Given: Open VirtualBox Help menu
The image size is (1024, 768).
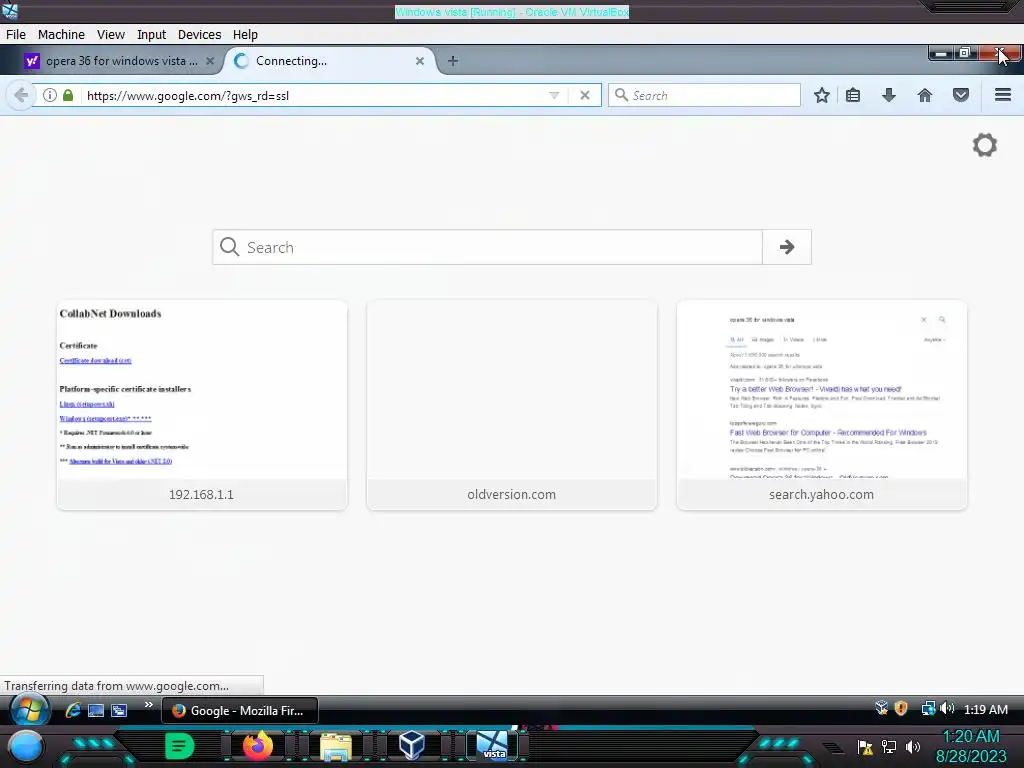Looking at the screenshot, I should (246, 35).
